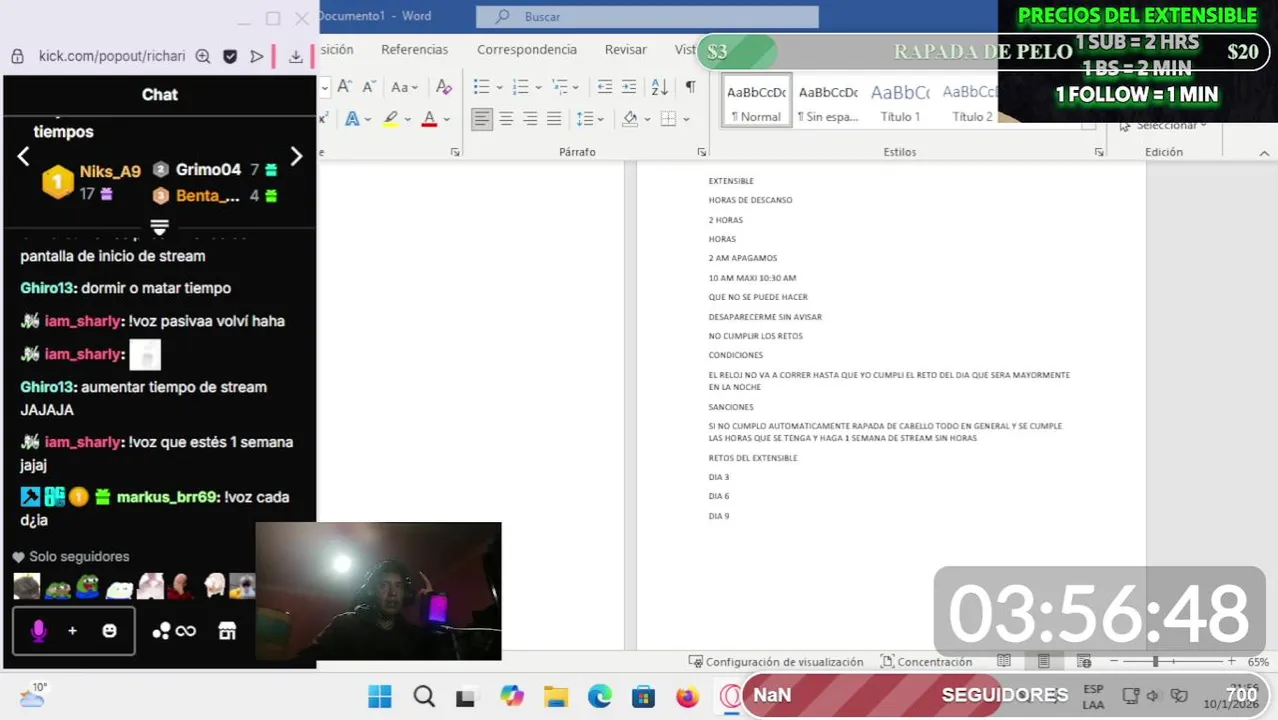Open browser downloads icon
This screenshot has height=720, width=1278.
pos(296,57)
